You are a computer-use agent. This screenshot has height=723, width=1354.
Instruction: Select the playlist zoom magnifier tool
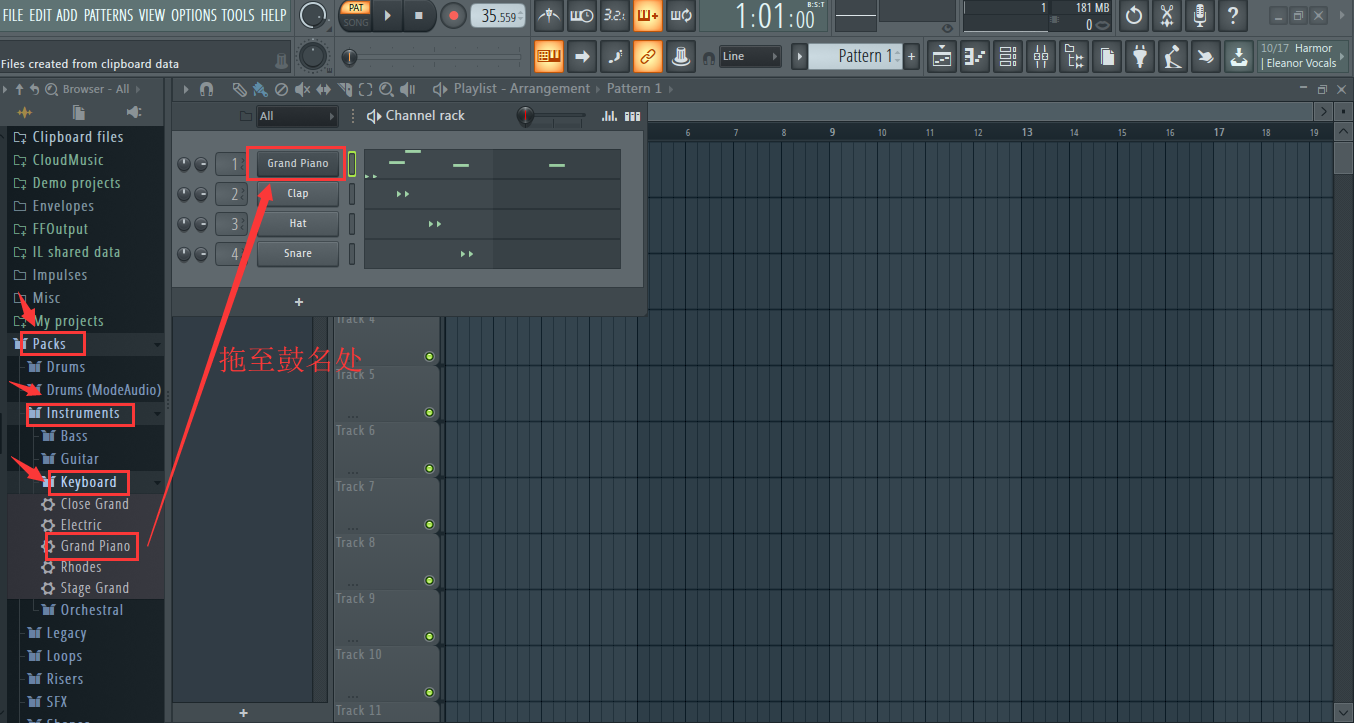point(386,89)
